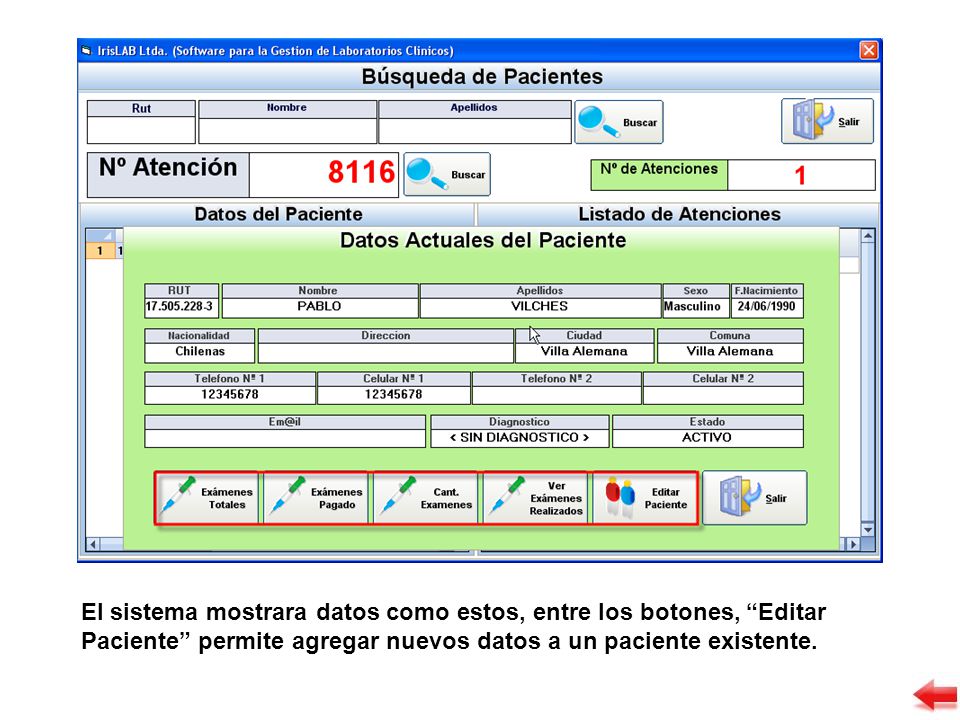The height and width of the screenshot is (720, 960).
Task: Click Telefono Nº 1 value 12345678
Action: point(230,395)
